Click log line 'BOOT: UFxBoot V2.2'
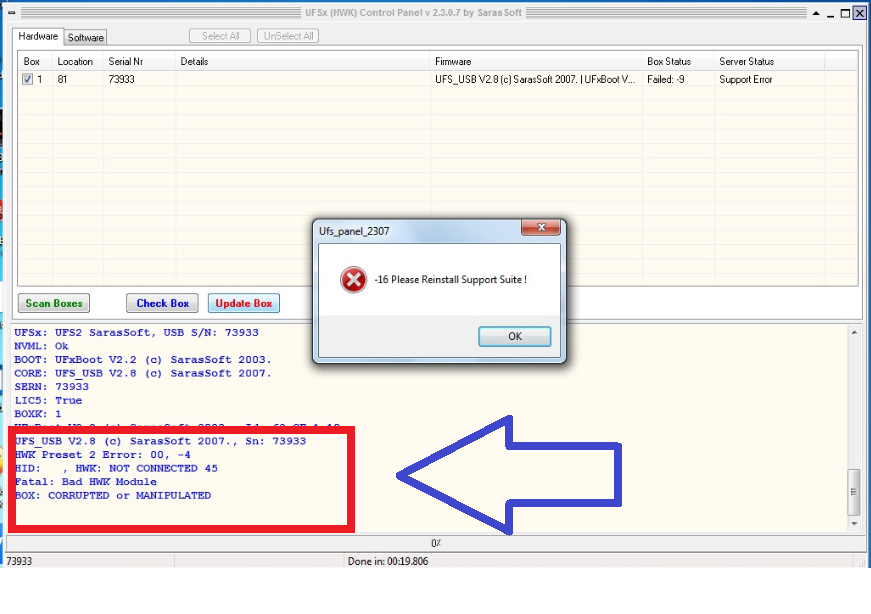The width and height of the screenshot is (871, 614). (x=143, y=360)
